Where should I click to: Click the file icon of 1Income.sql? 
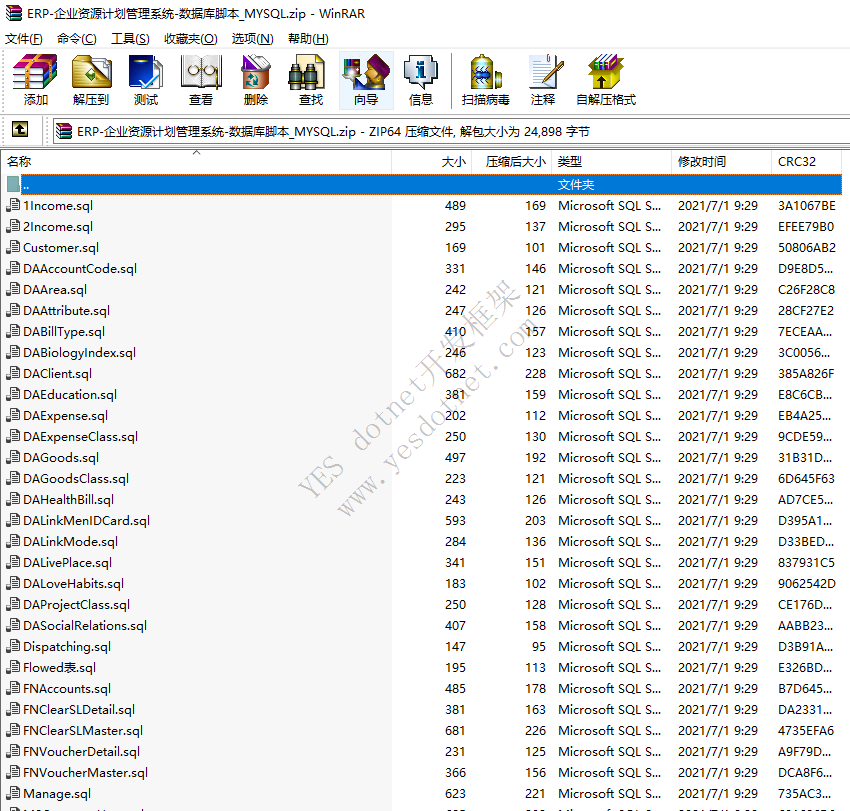pos(12,205)
